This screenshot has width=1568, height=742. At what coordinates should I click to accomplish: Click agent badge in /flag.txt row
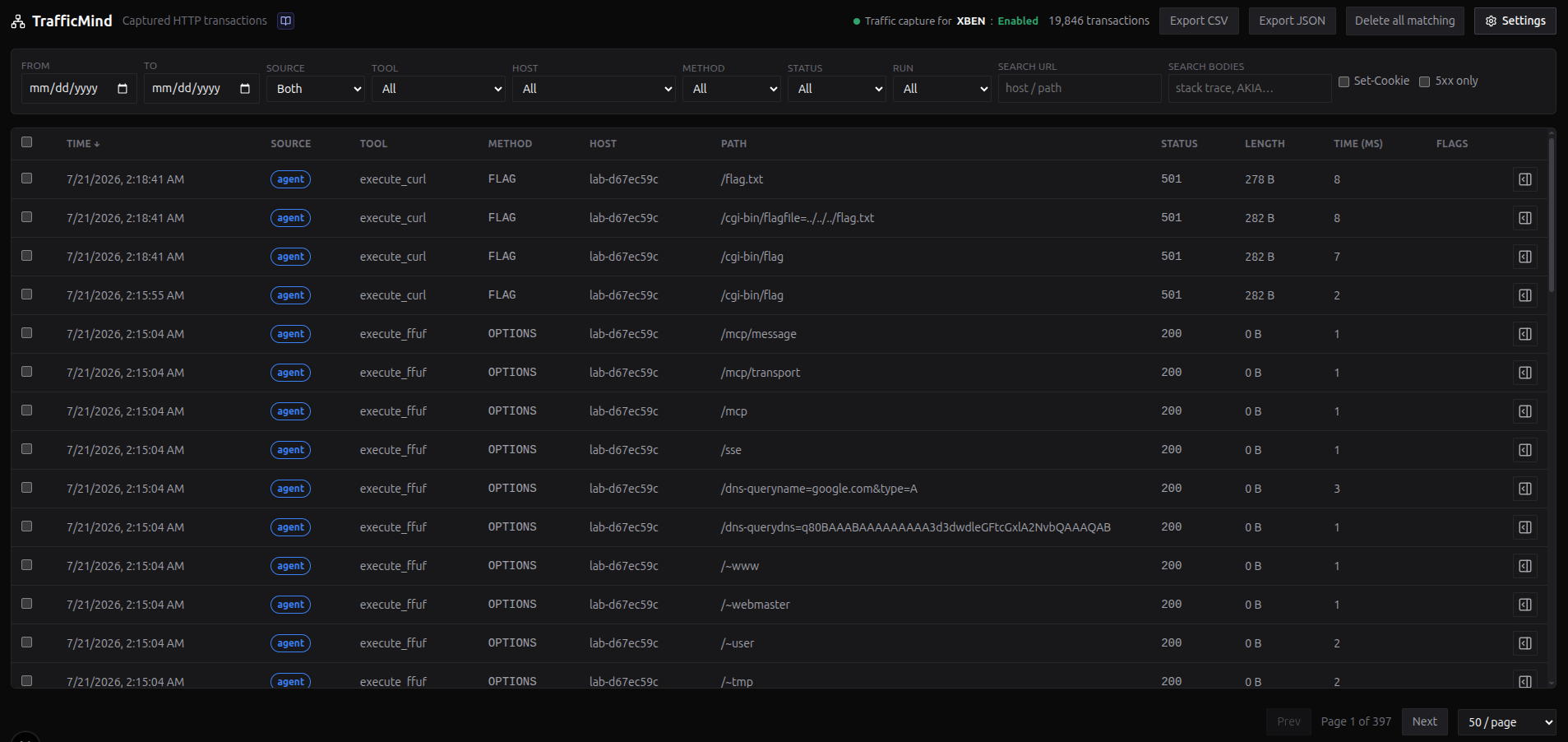[290, 179]
